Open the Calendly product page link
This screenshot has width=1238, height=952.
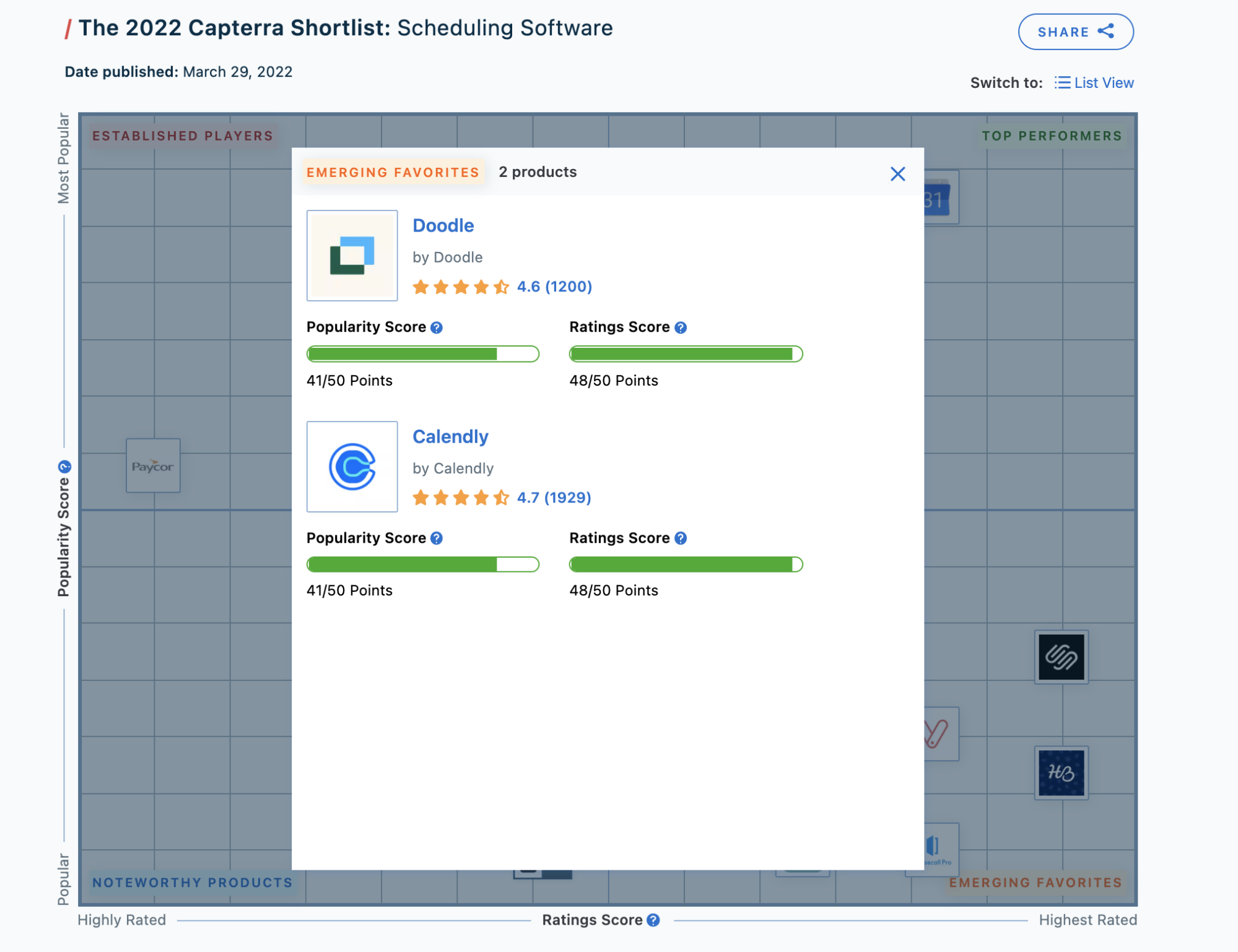point(451,436)
